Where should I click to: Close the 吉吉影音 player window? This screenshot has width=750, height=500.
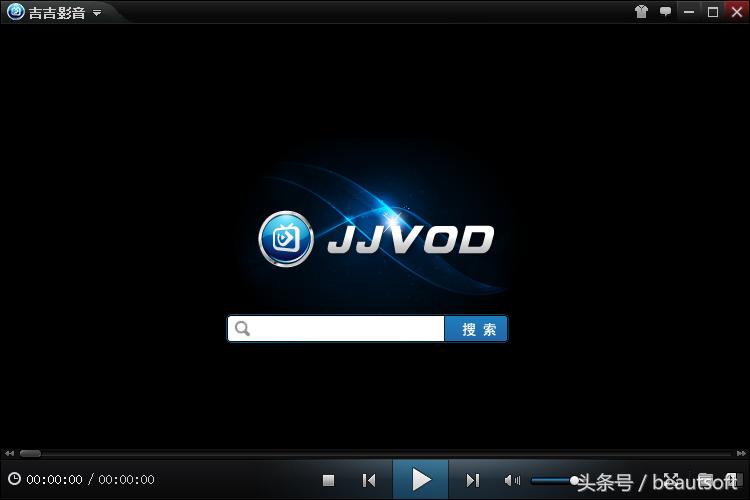tap(737, 11)
